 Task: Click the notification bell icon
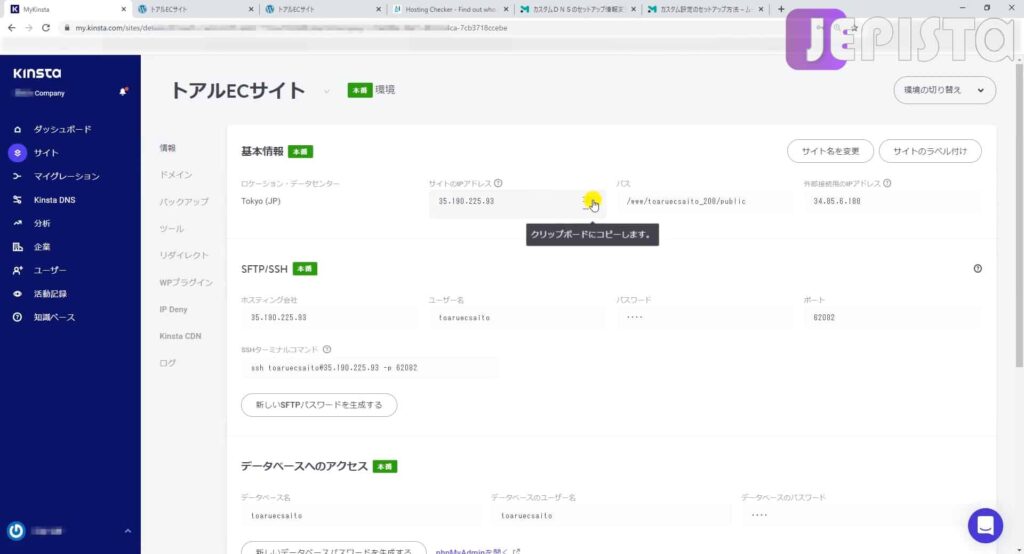123,92
